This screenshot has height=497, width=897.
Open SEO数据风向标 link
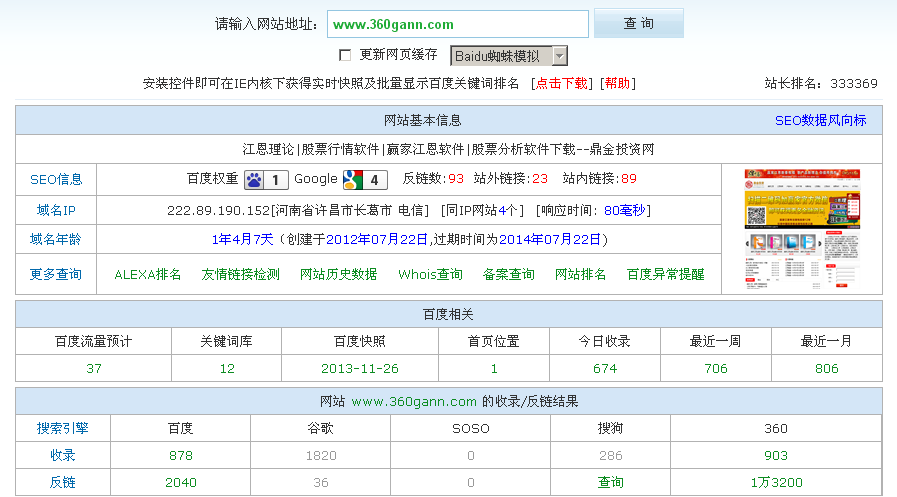coord(820,121)
